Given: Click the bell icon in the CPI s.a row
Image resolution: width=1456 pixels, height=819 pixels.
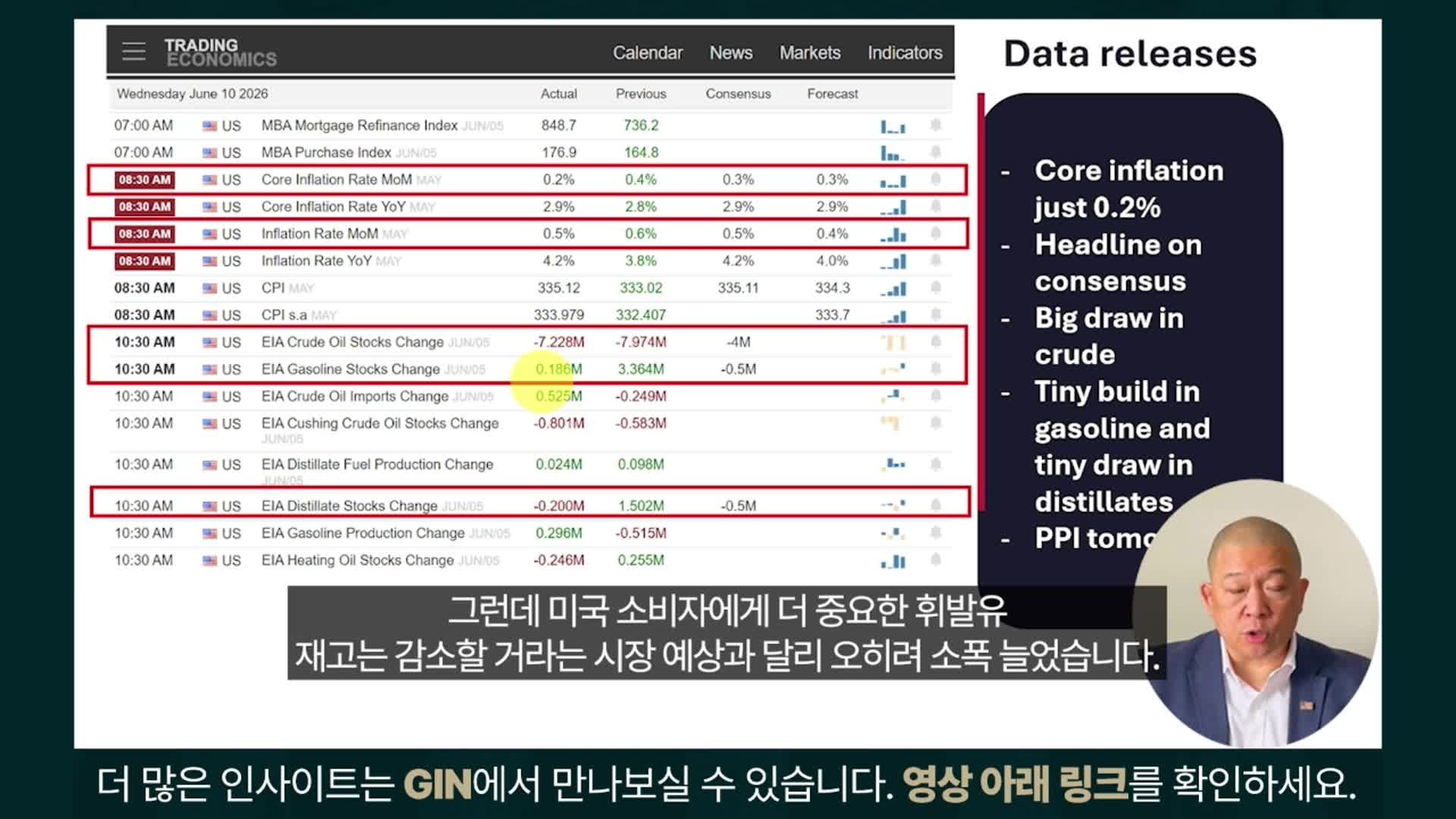Looking at the screenshot, I should [936, 315].
